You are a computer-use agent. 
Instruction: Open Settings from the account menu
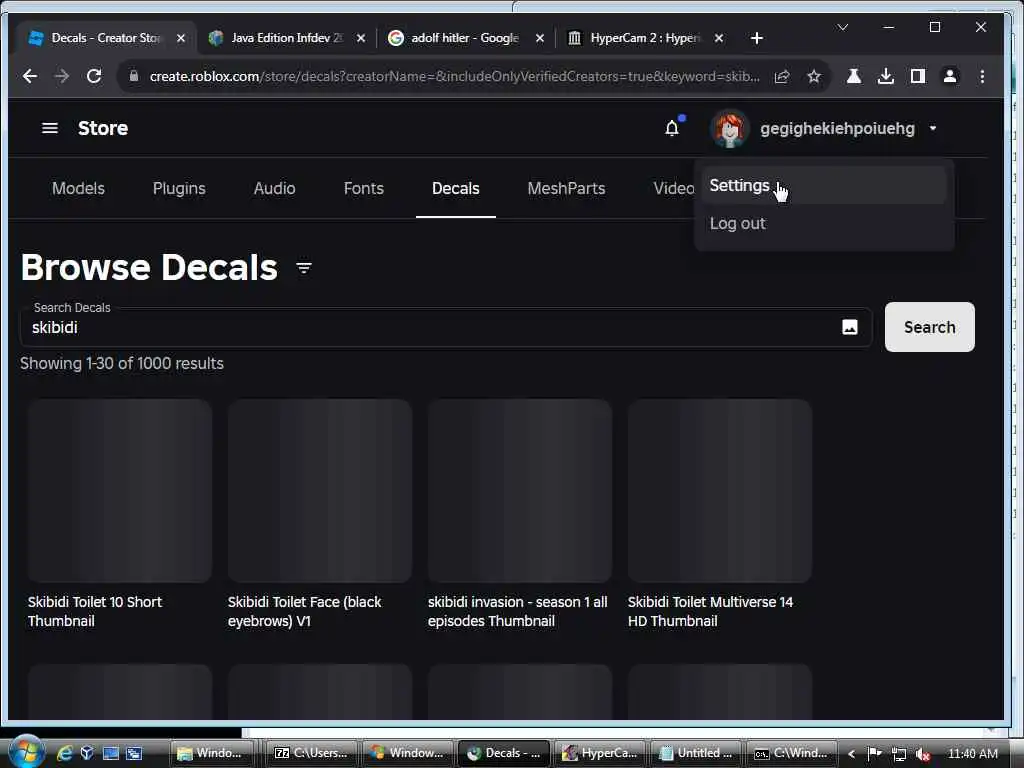coord(824,185)
